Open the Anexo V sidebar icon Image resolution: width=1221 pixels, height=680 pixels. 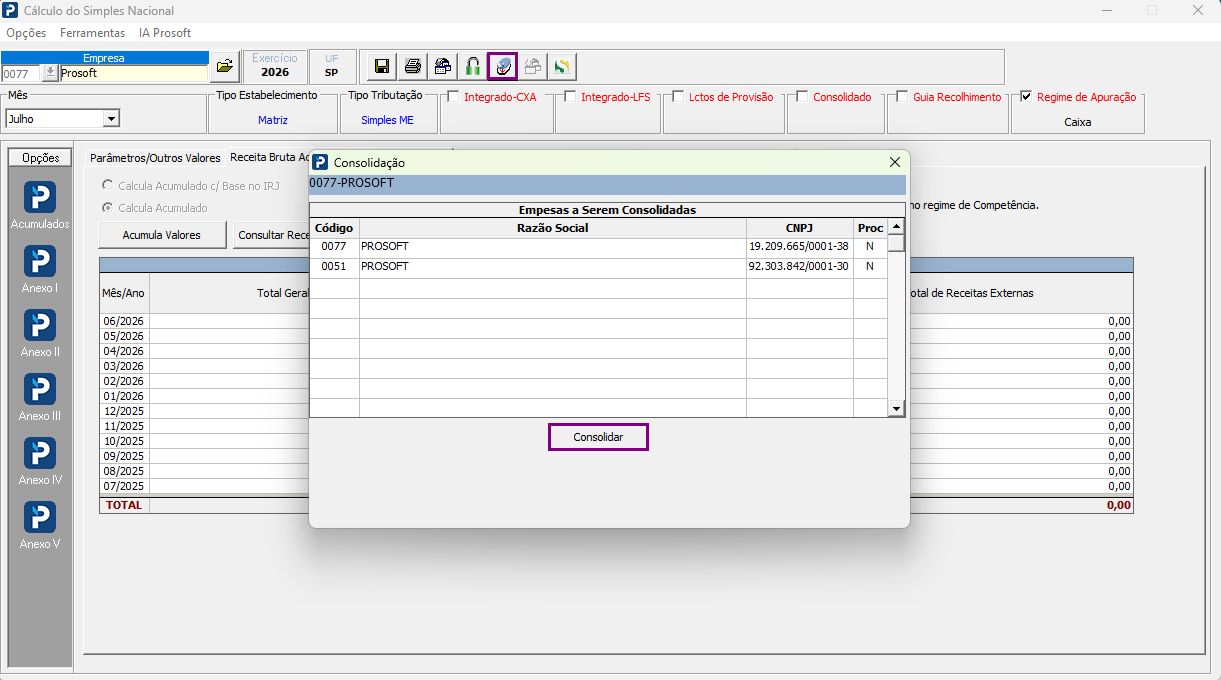pos(40,525)
